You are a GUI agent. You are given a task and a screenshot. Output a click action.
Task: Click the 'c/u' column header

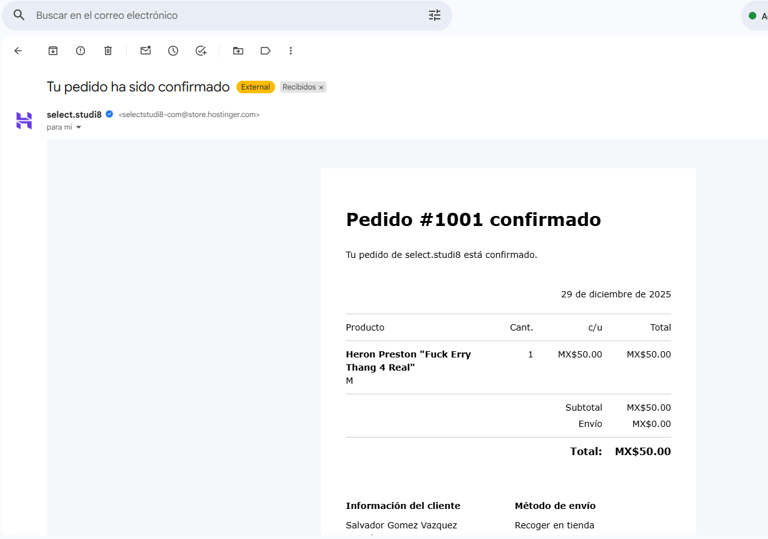595,327
